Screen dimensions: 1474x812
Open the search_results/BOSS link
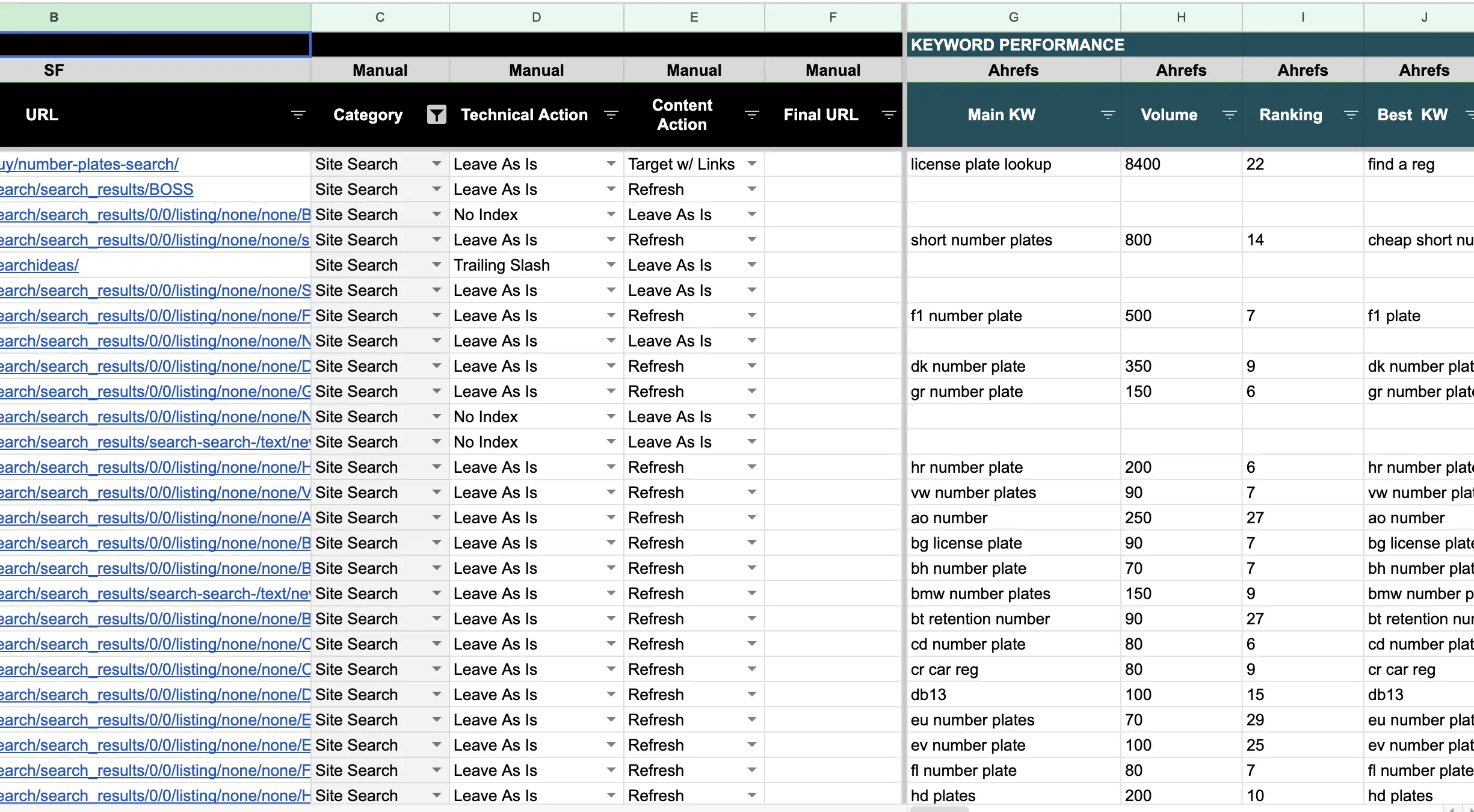(96, 189)
